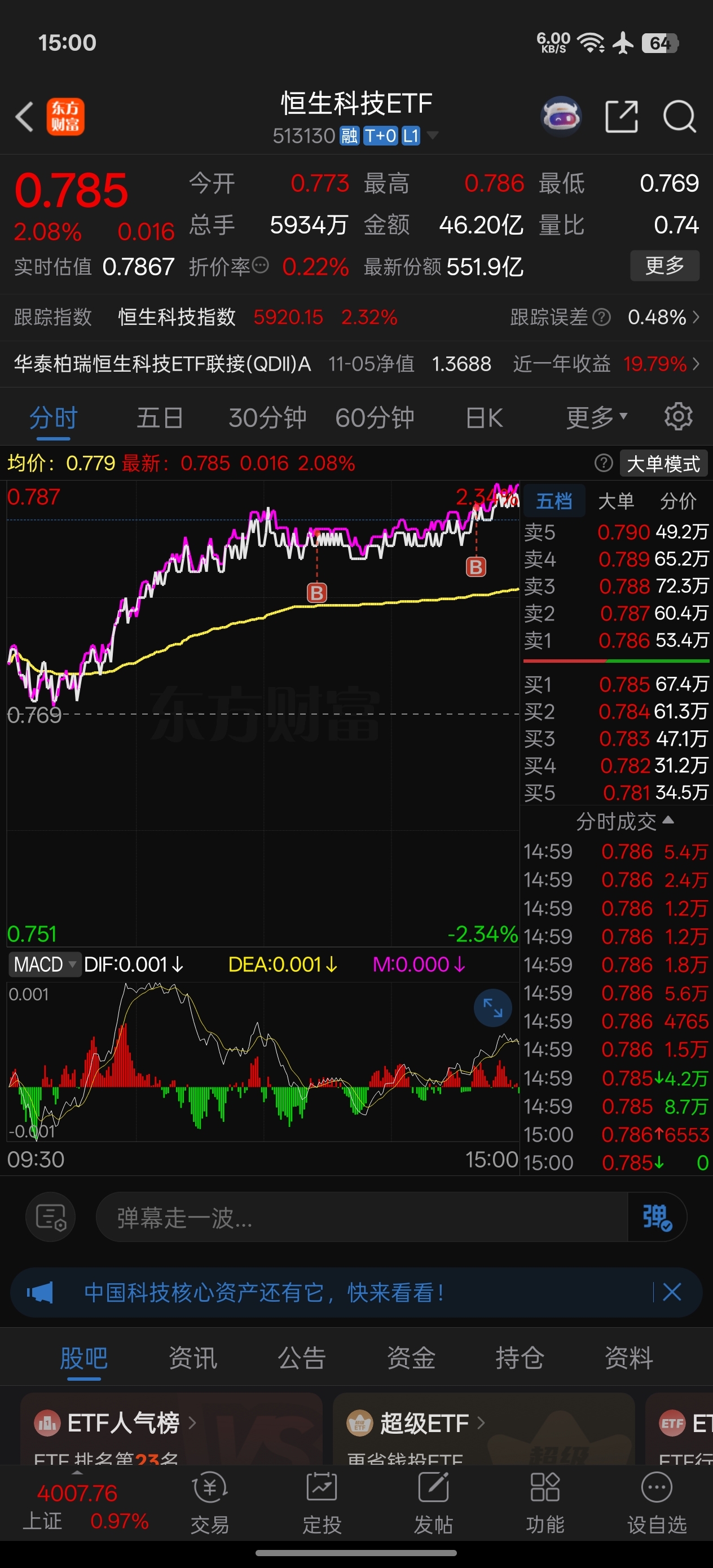713x1568 pixels.
Task: Open 股吧 forum tab
Action: click(83, 1358)
